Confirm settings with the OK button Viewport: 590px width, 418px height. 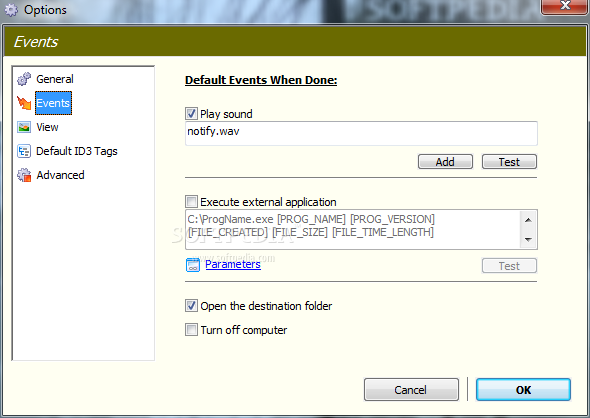point(523,389)
